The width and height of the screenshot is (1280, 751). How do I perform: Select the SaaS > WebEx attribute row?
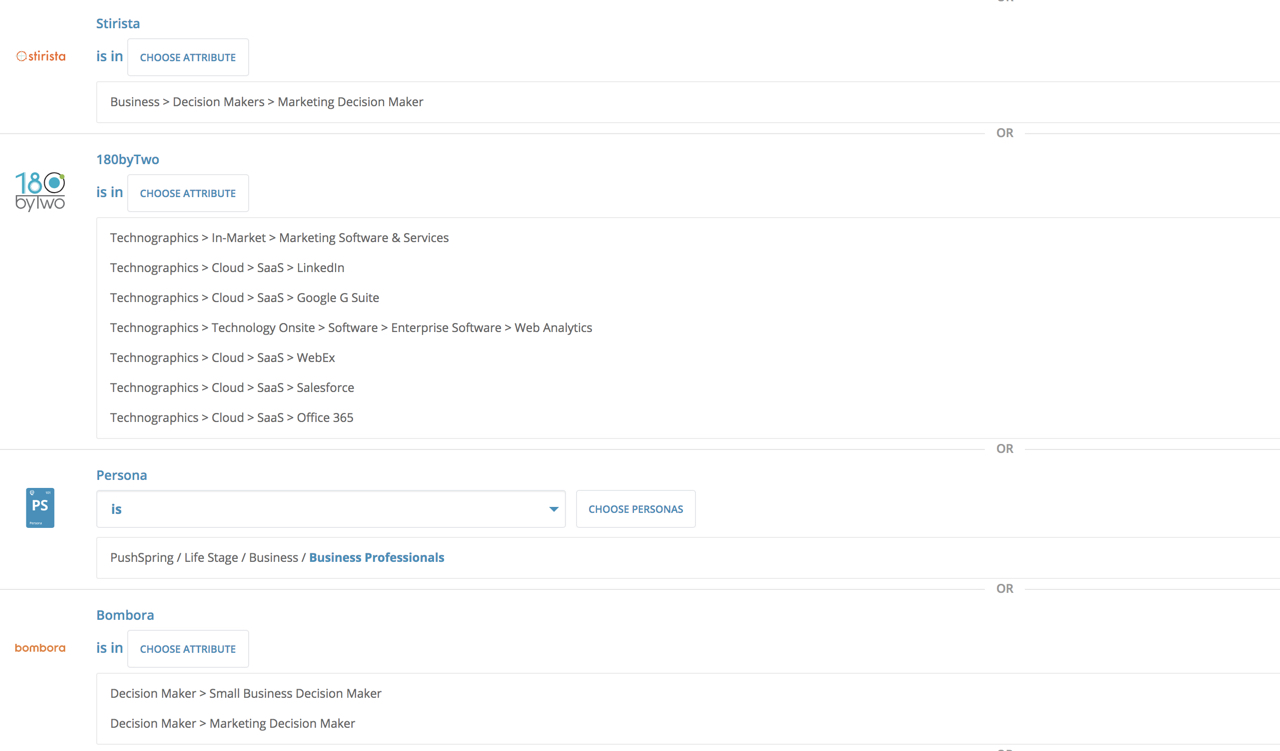(223, 358)
